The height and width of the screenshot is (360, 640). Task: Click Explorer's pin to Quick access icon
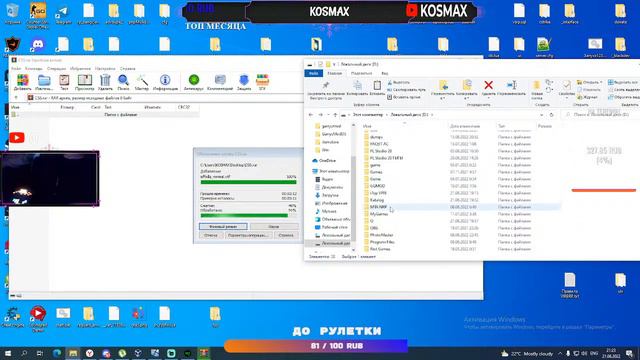pos(326,85)
